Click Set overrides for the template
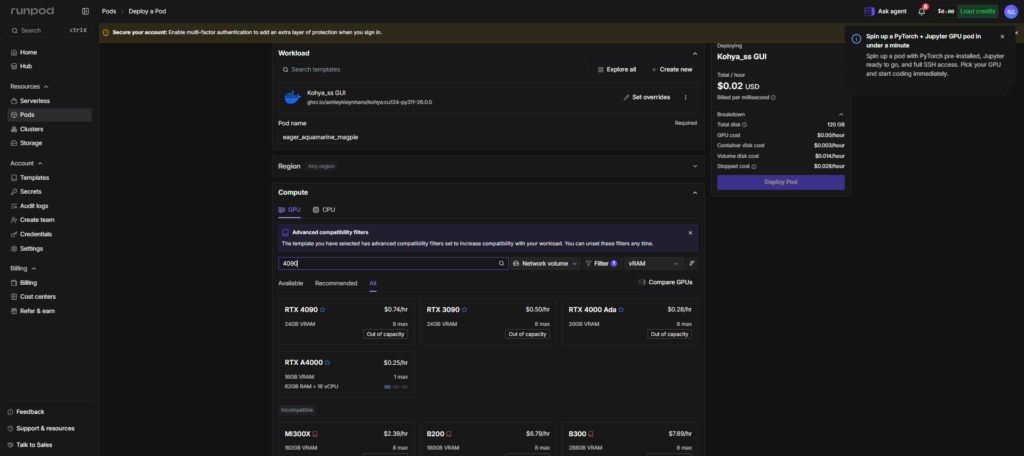Screen dimensions: 1024x456 [x=647, y=97]
